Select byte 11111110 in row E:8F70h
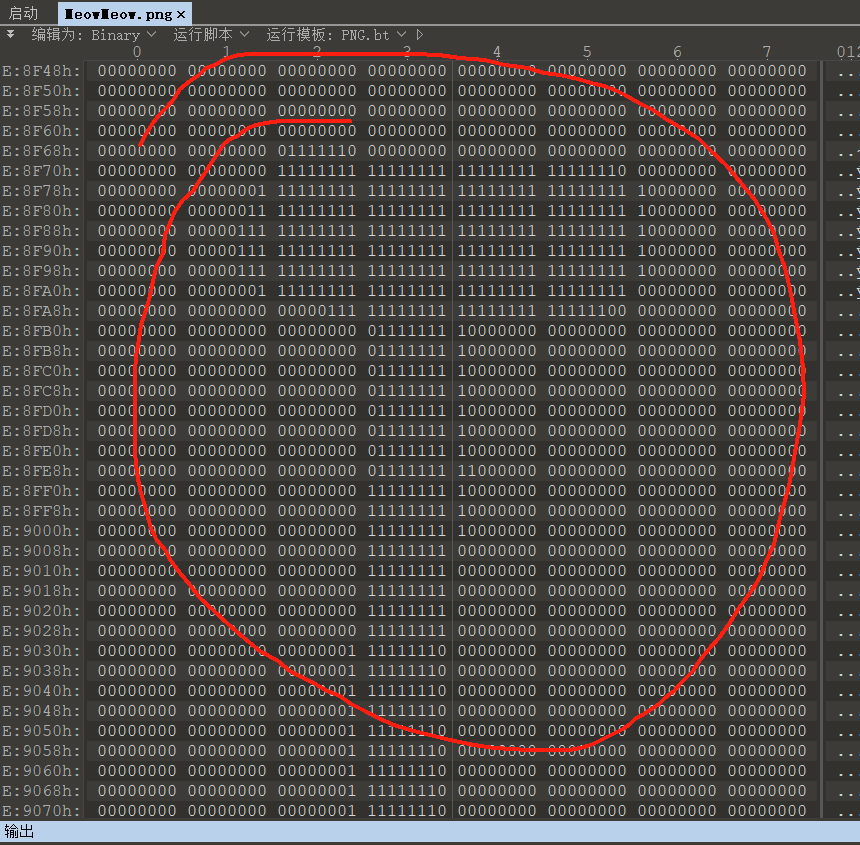 coord(587,171)
